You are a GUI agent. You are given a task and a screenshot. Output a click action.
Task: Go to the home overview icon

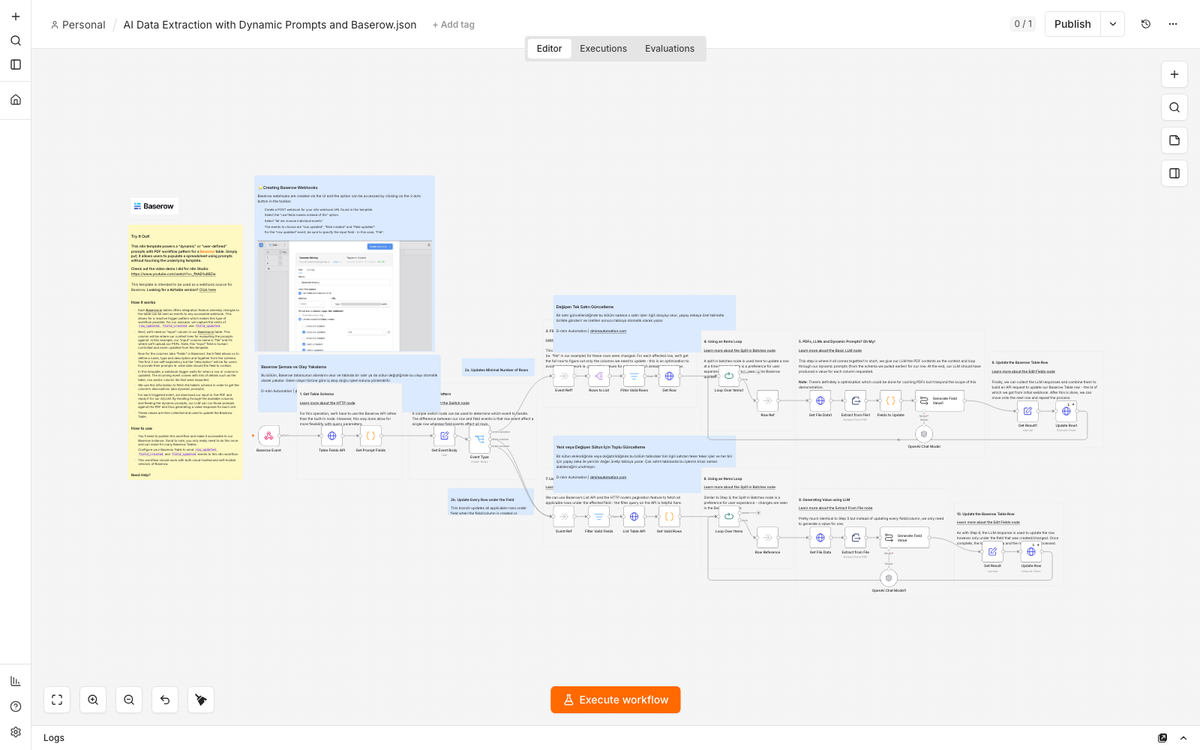15,100
